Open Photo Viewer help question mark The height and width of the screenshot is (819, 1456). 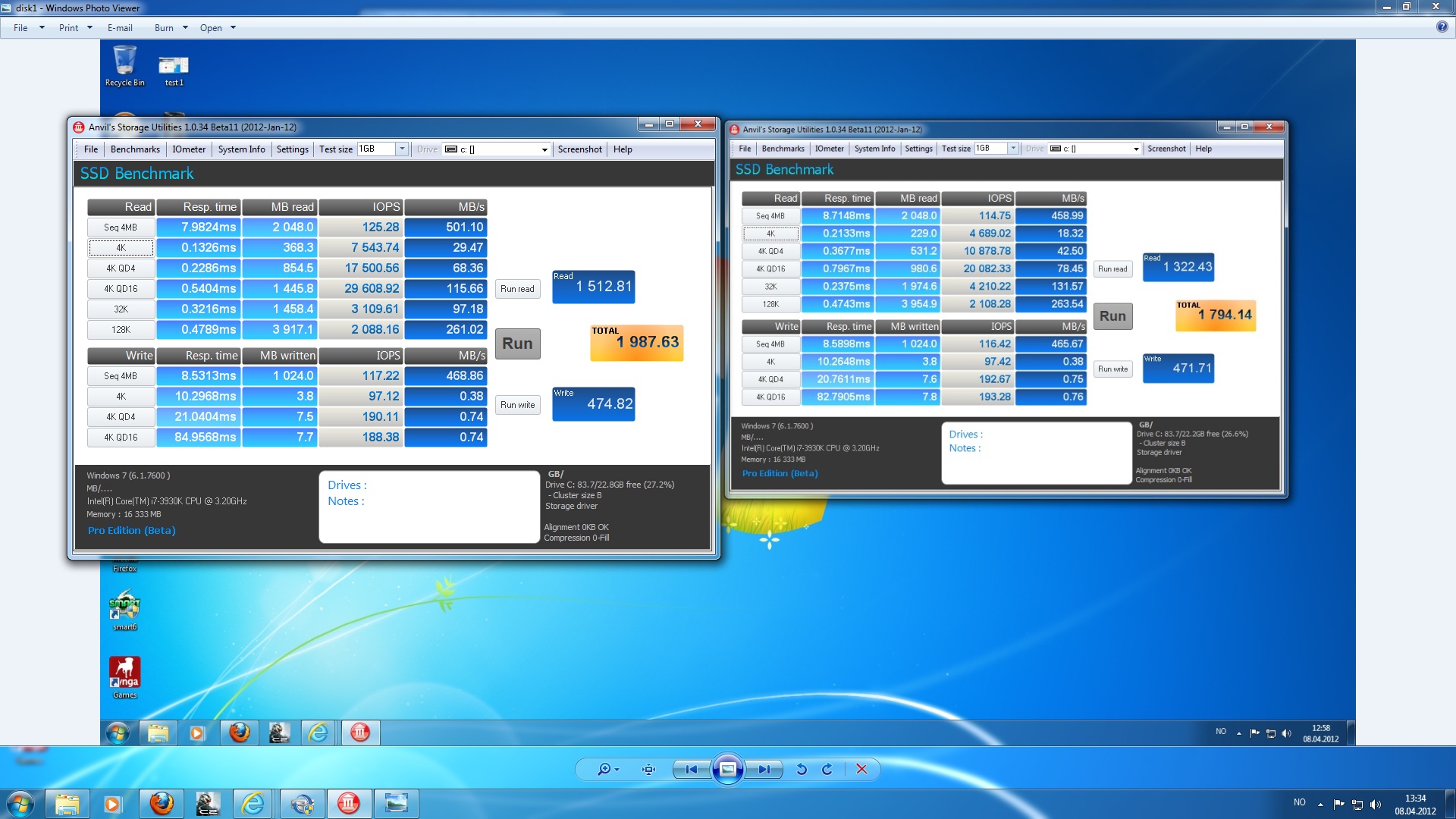point(1442,27)
